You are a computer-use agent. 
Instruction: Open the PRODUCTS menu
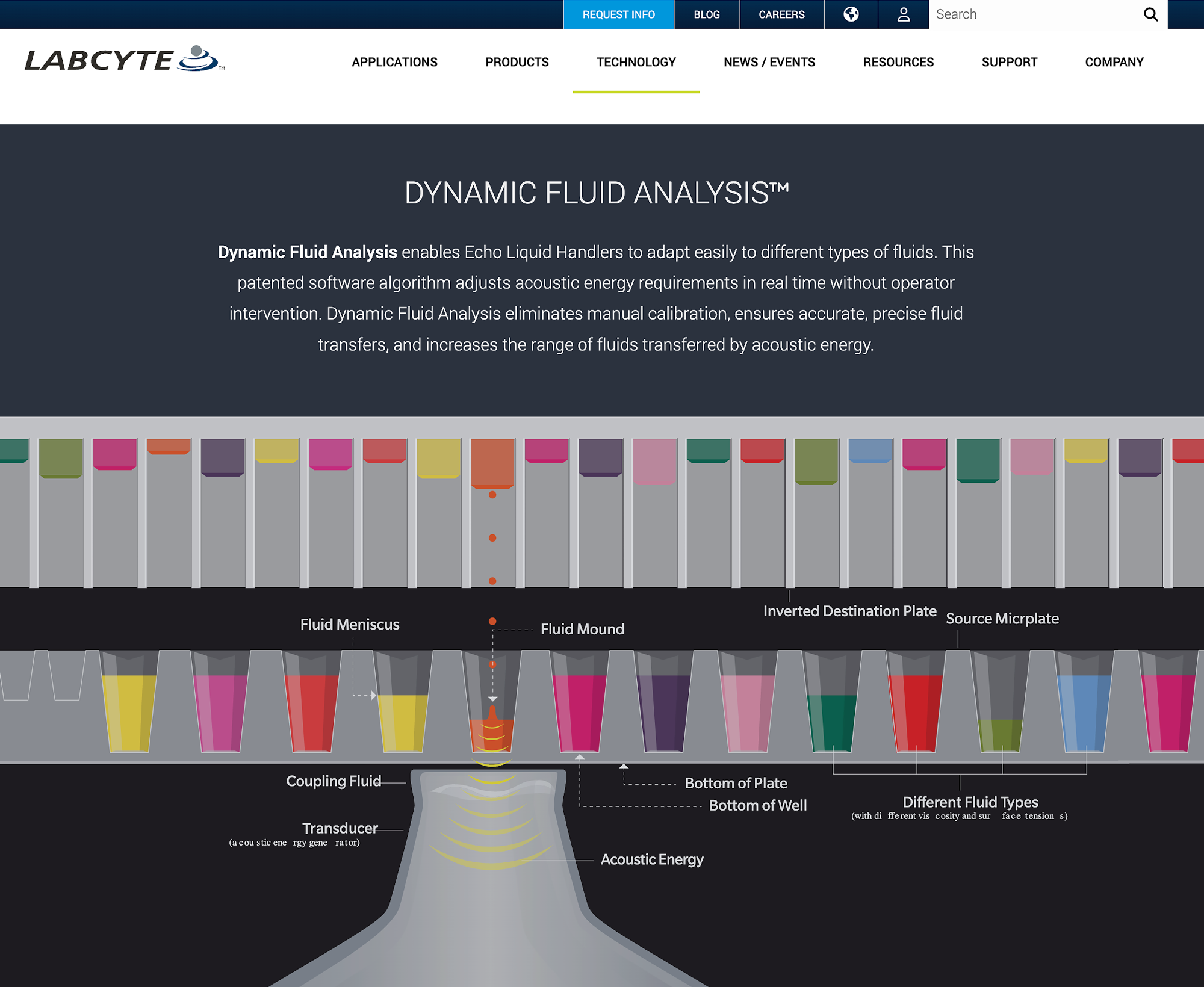[x=517, y=62]
